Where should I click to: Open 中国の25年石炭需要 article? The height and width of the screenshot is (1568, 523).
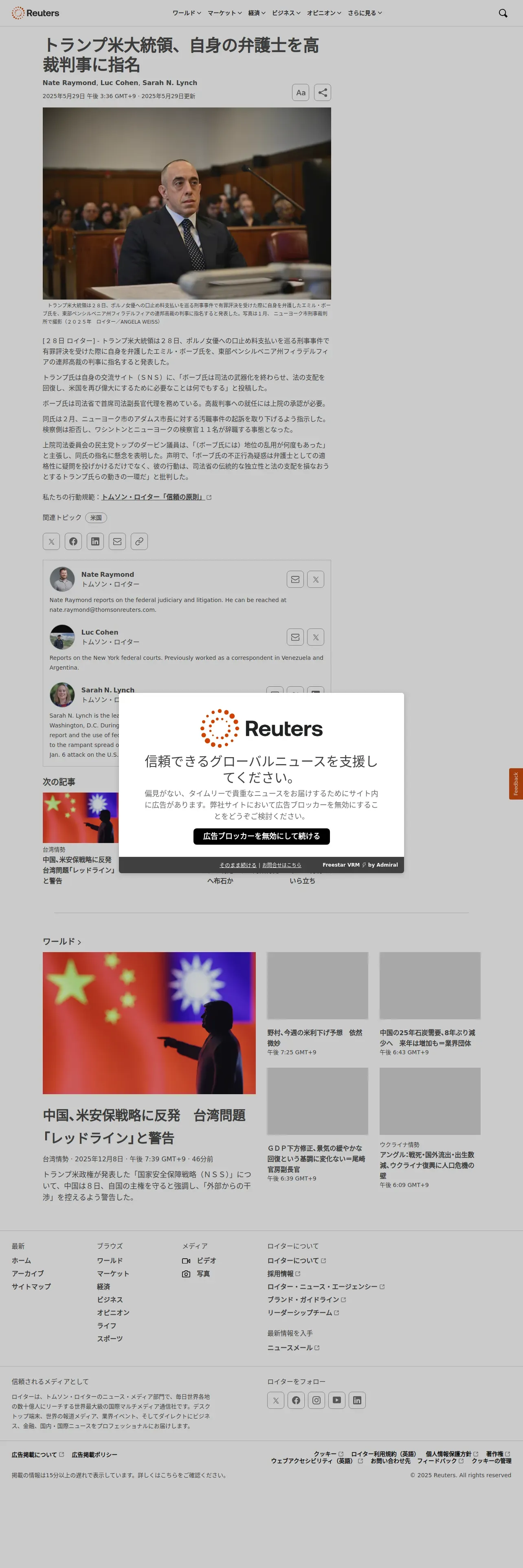pos(427,1037)
